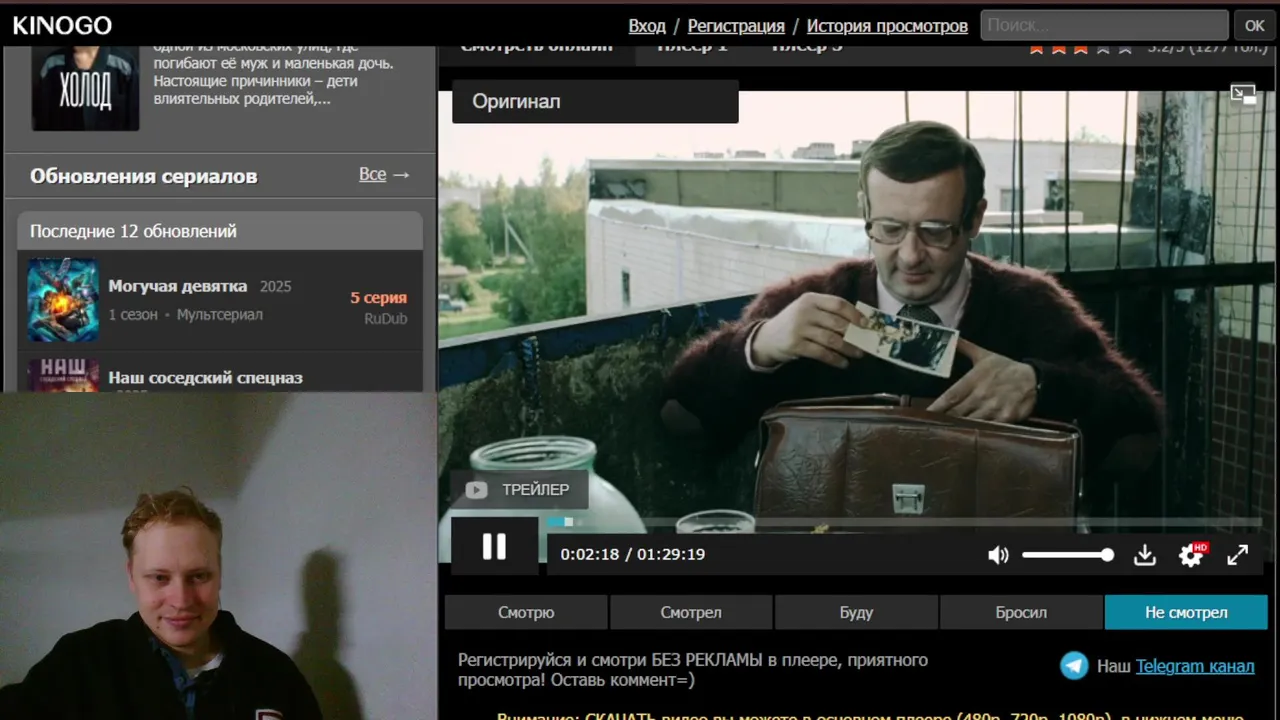
Task: Click the Холод poster thumbnail
Action: (x=85, y=88)
